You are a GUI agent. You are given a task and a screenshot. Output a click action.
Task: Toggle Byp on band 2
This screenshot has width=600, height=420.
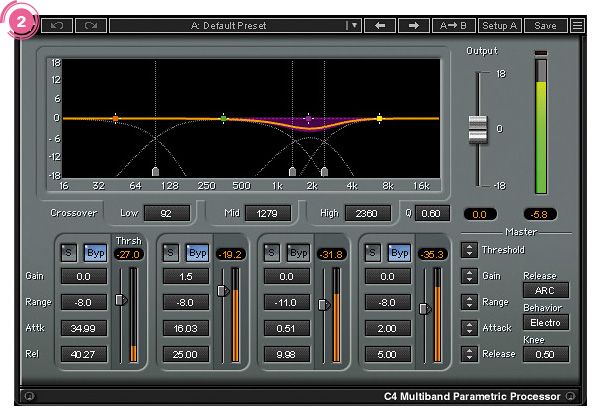pos(197,253)
